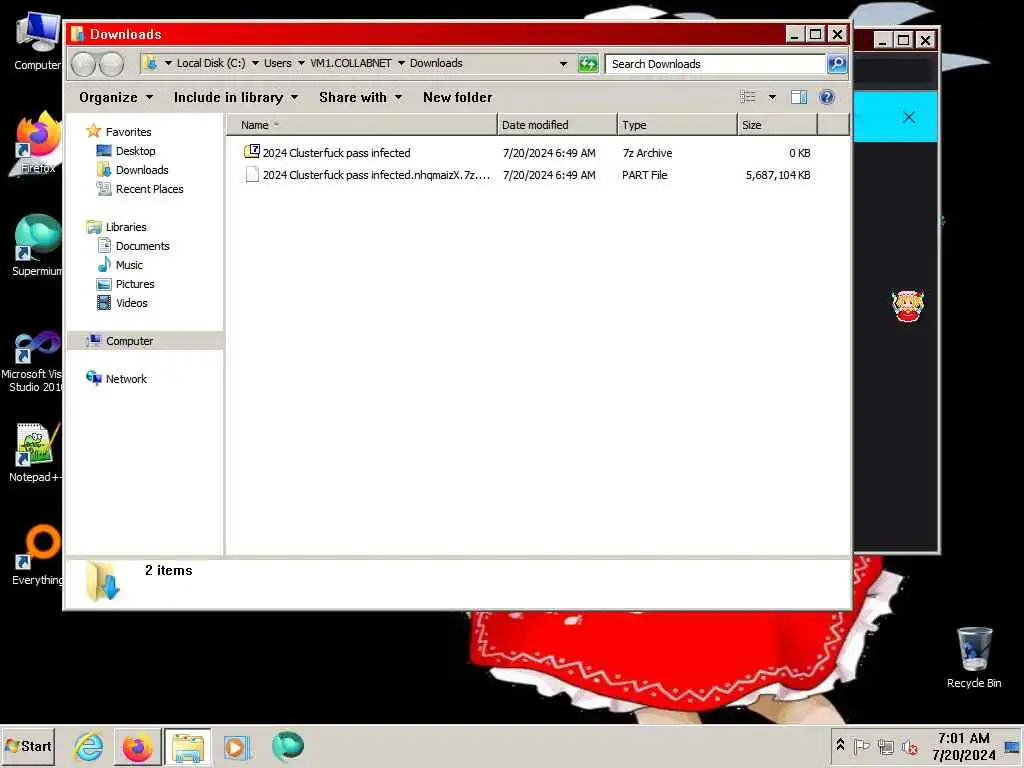Select the blank PART file icon
The height and width of the screenshot is (768, 1024).
pyautogui.click(x=252, y=174)
